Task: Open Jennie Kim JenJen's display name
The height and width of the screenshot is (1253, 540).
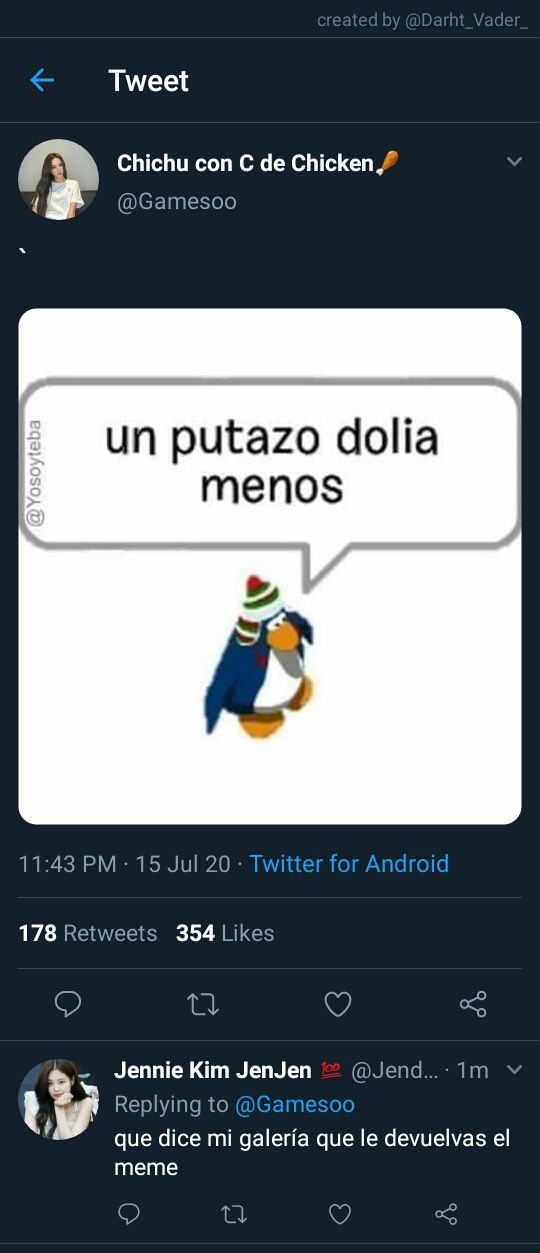Action: tap(213, 1070)
